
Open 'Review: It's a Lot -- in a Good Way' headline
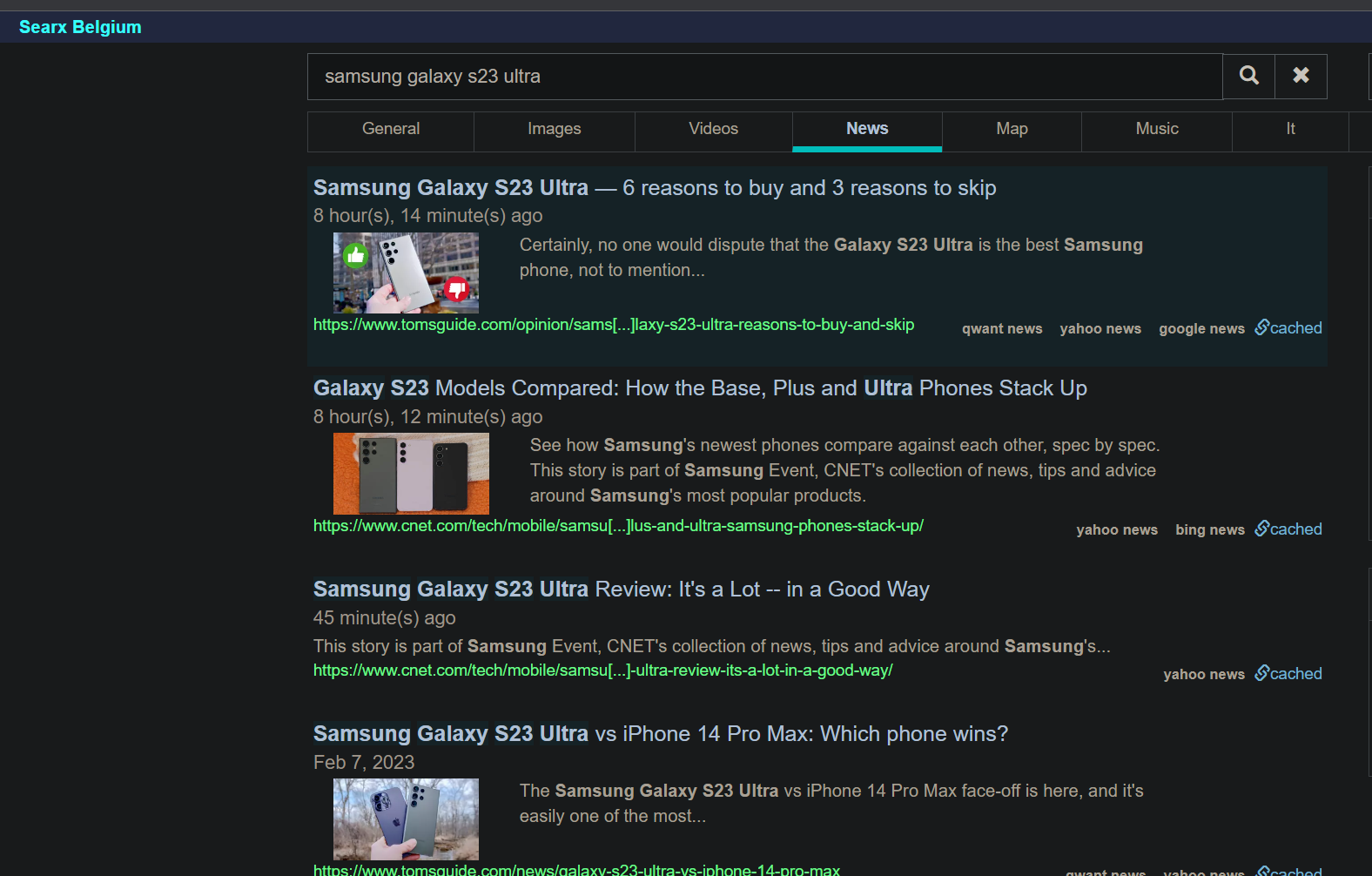coord(622,590)
